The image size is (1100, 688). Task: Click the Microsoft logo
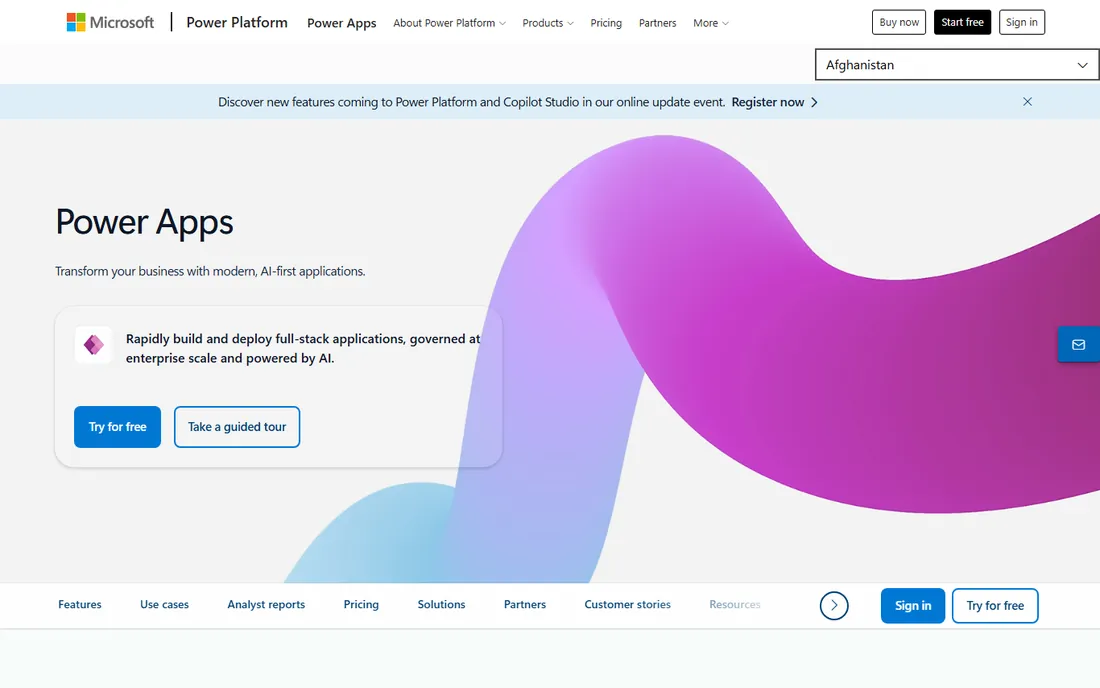point(110,22)
